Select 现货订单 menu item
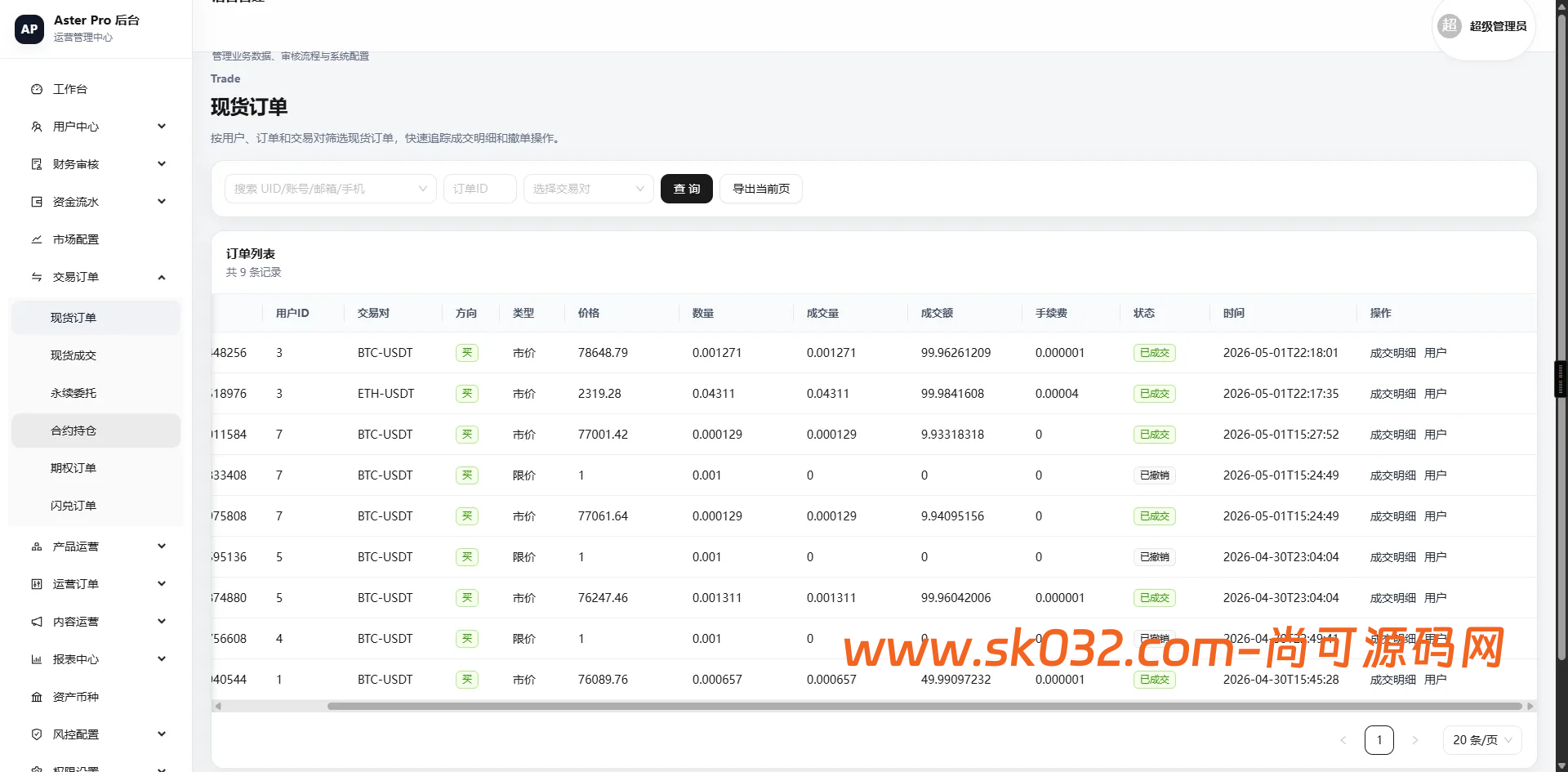The height and width of the screenshot is (772, 1568). tap(96, 318)
